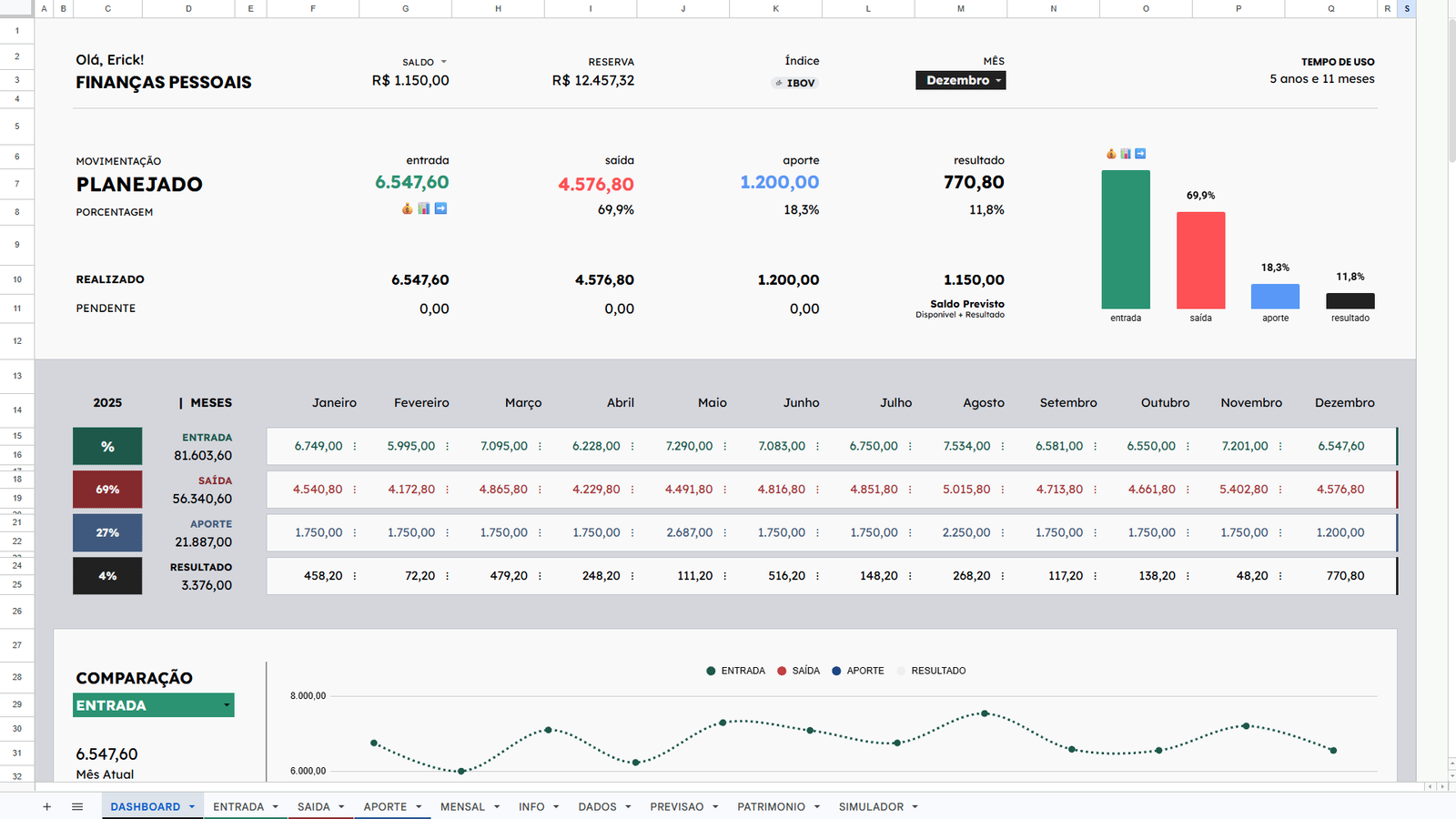Open the Dezembro month dropdown
Screen dimensions: 1456x819
[961, 80]
